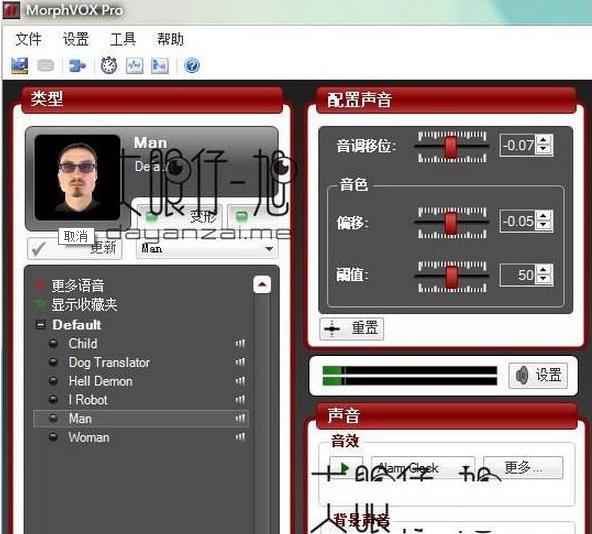Viewport: 592px width, 534px height.
Task: Click the waveform analyzer icon in the toolbar
Action: tap(134, 66)
